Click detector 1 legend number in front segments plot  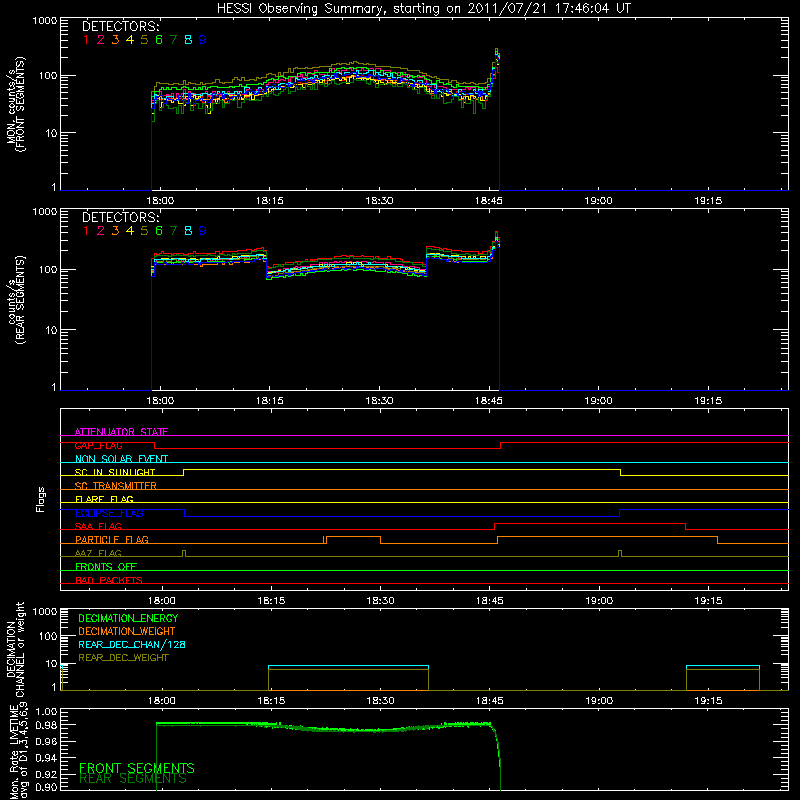[x=86, y=40]
